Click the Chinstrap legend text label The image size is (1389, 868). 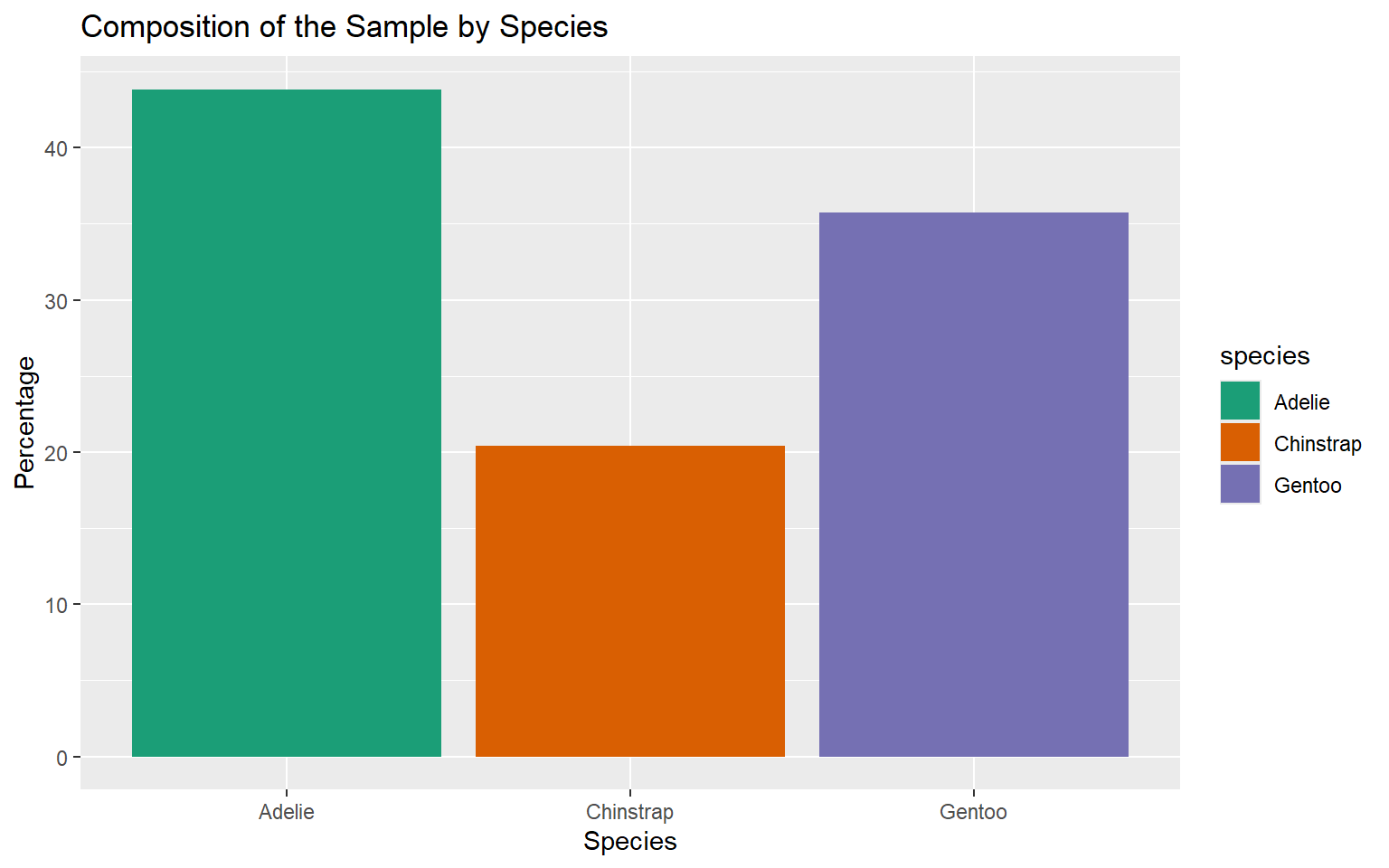coord(1318,444)
